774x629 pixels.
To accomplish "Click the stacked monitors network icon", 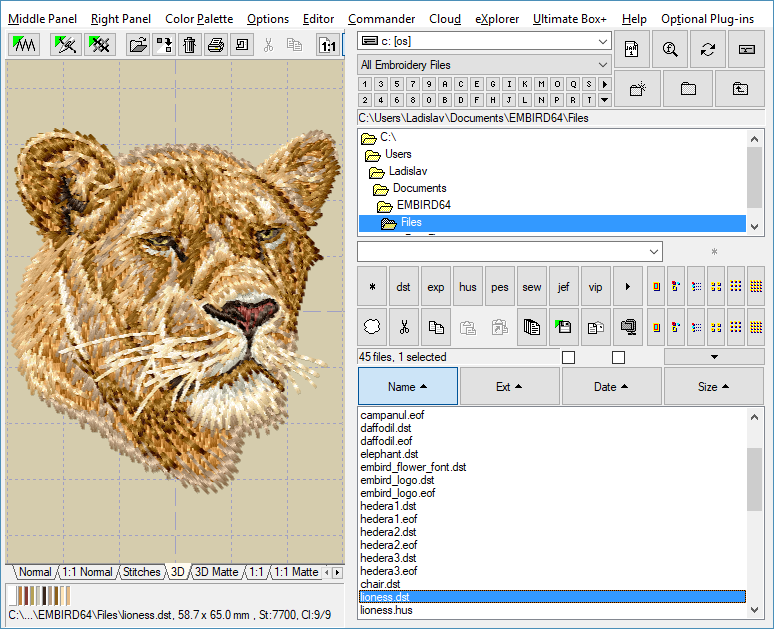I will 628,327.
